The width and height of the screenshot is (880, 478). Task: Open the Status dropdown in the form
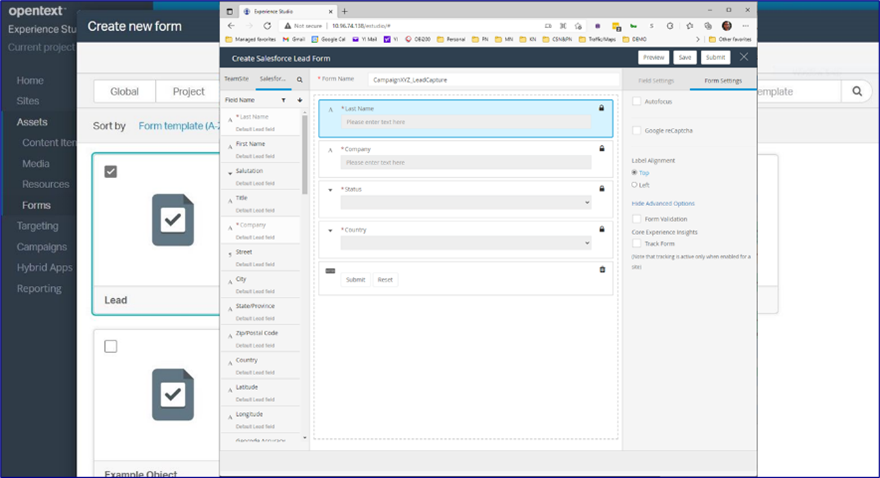pos(466,203)
